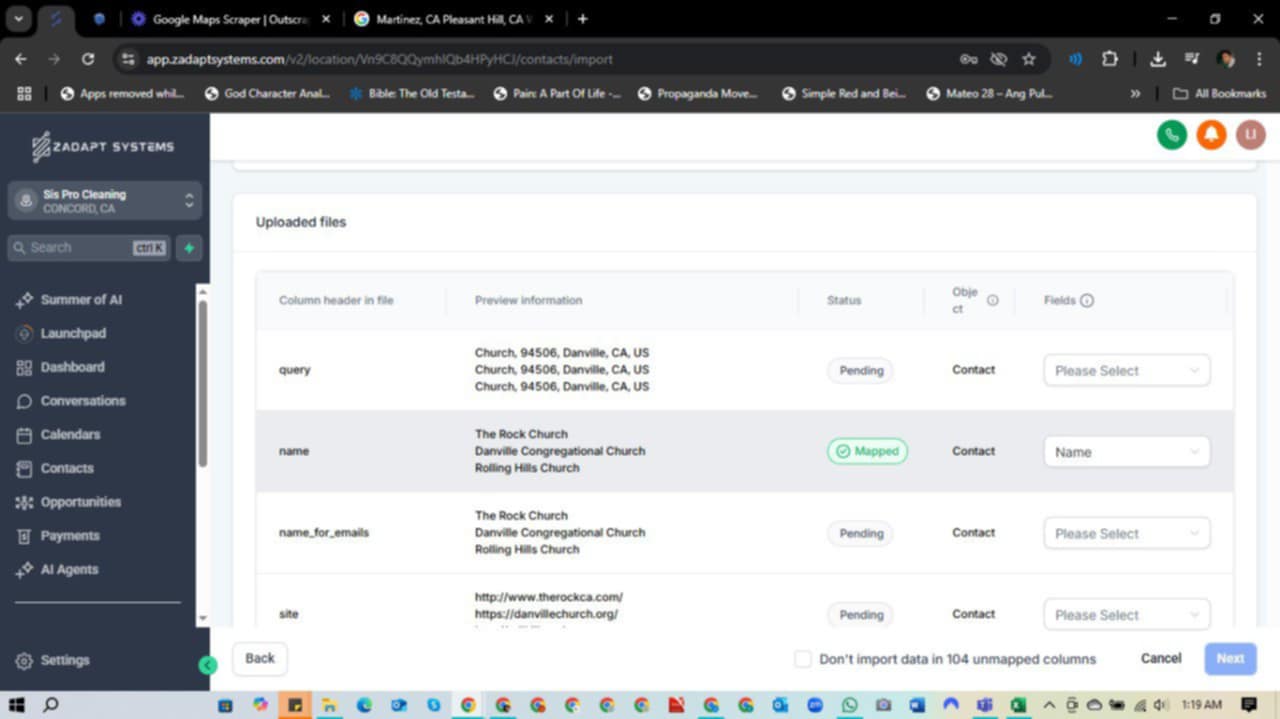
Task: Click the Back button
Action: [260, 658]
